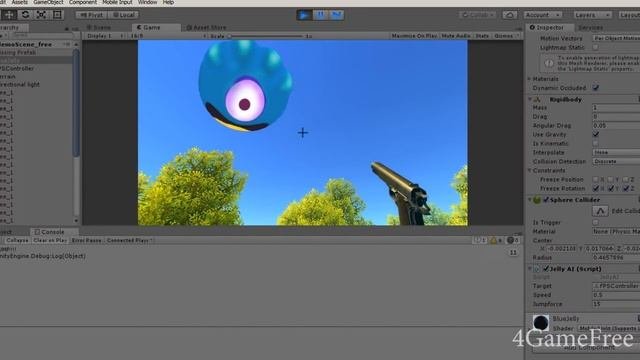The height and width of the screenshot is (360, 640).
Task: Click the Rigidbody component icon
Action: 538,100
